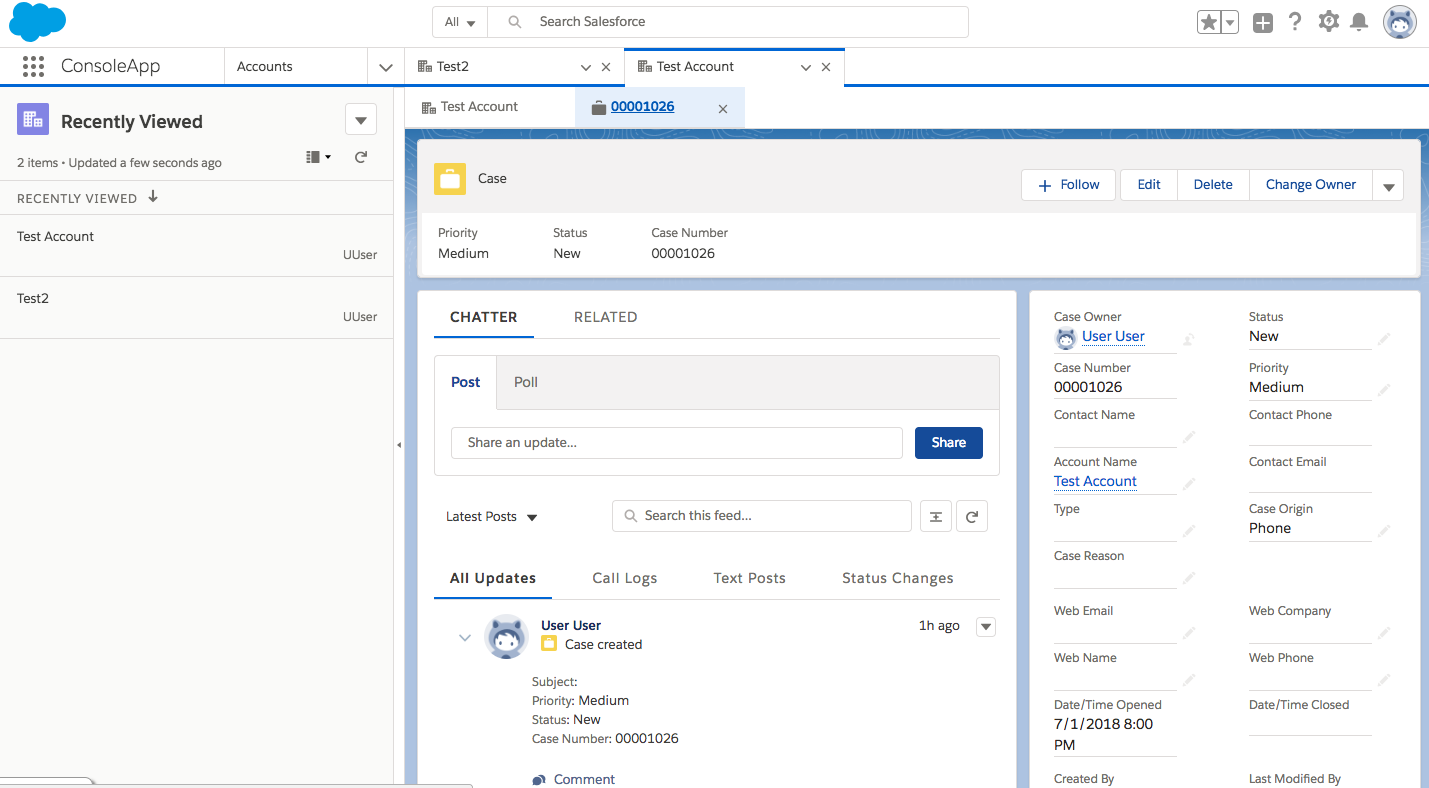The width and height of the screenshot is (1429, 788).
Task: Click the Delete button
Action: [x=1213, y=185]
